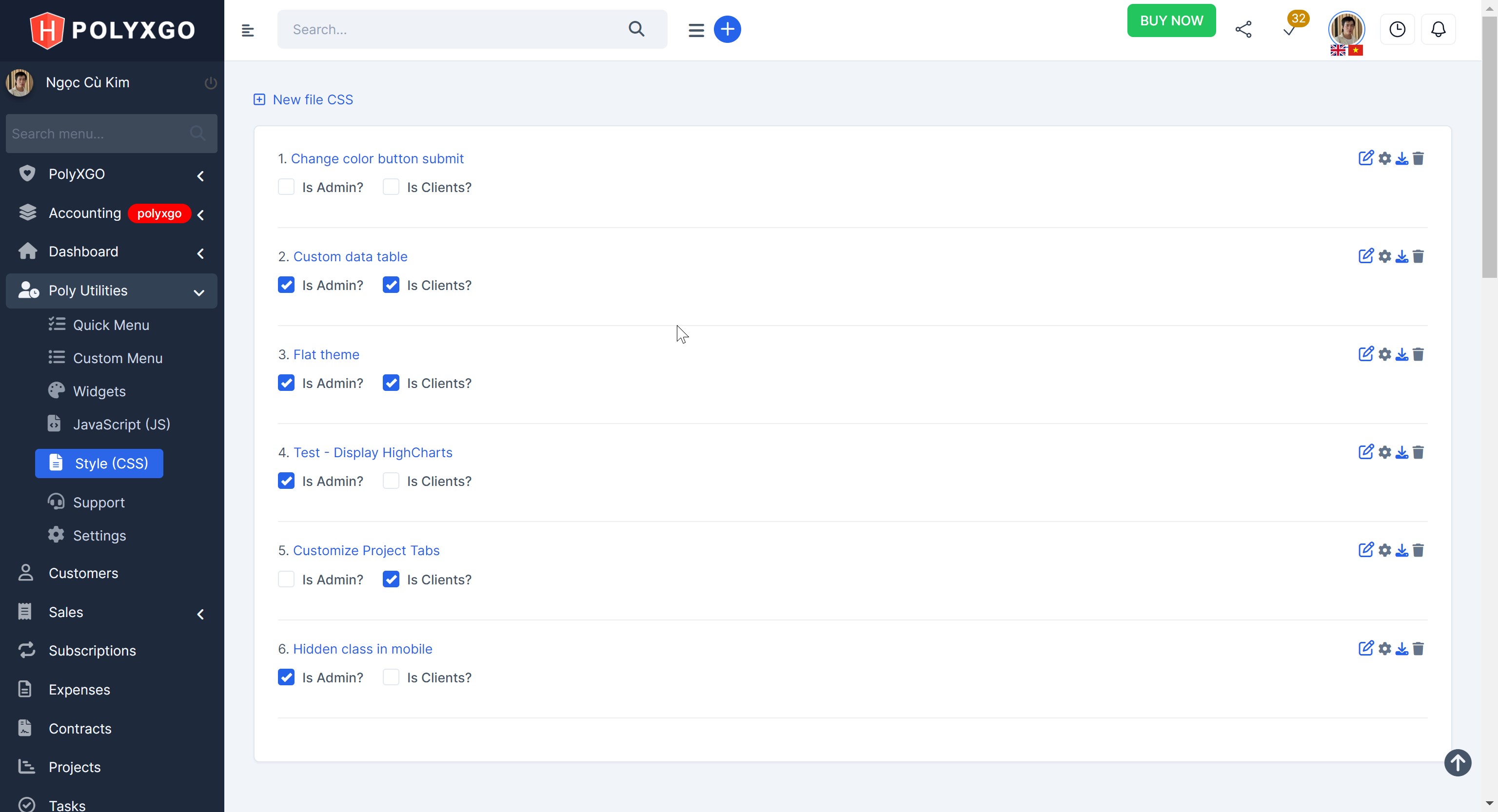The height and width of the screenshot is (812, 1498).
Task: Click the share icon in top bar
Action: (1242, 30)
